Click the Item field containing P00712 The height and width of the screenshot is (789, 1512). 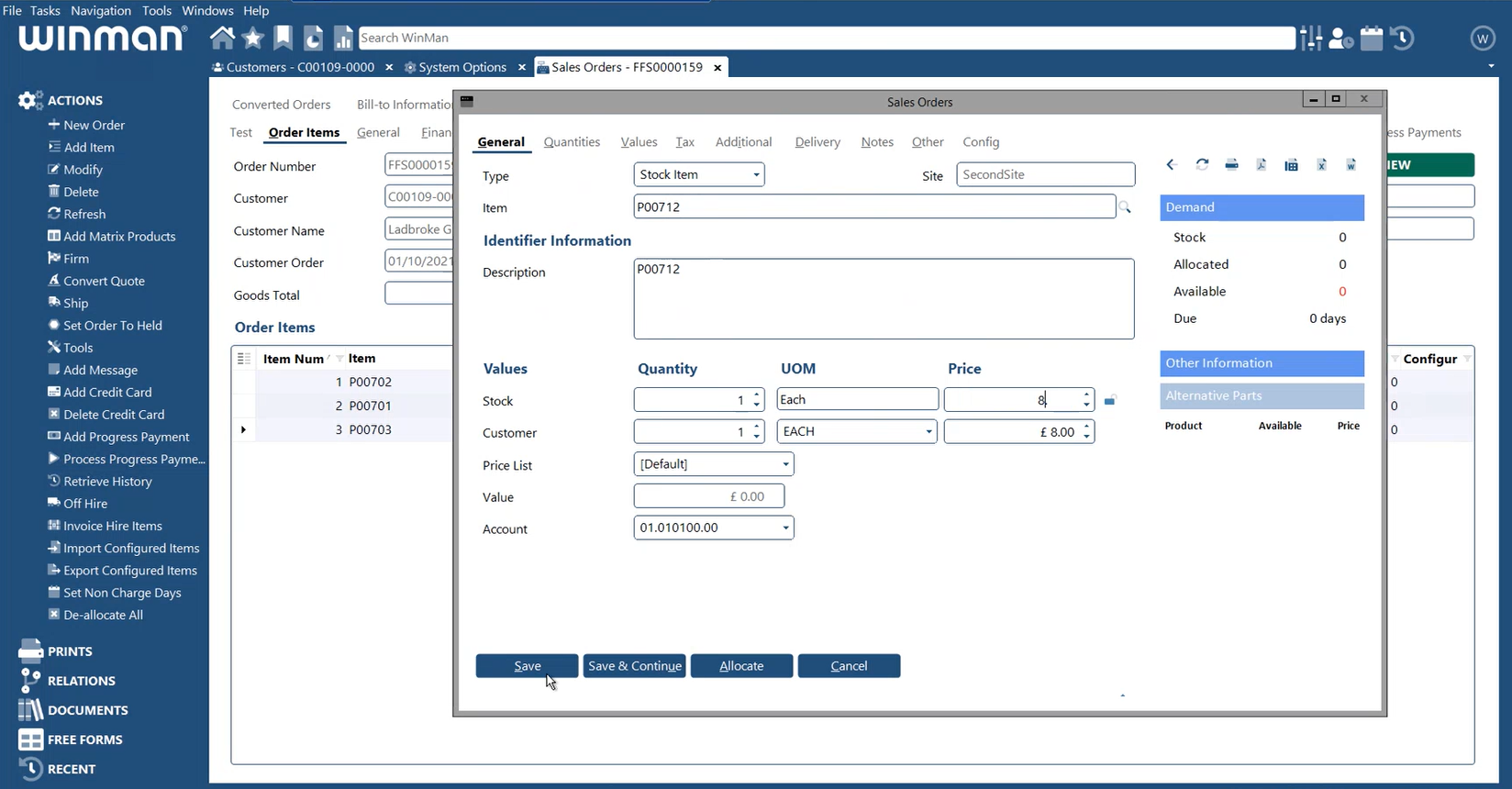pos(874,206)
